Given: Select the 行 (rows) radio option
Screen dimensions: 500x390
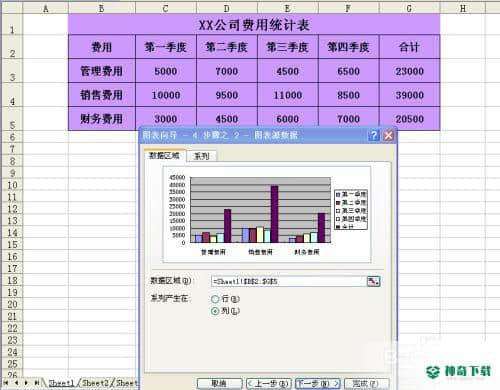Looking at the screenshot, I should tap(215, 299).
